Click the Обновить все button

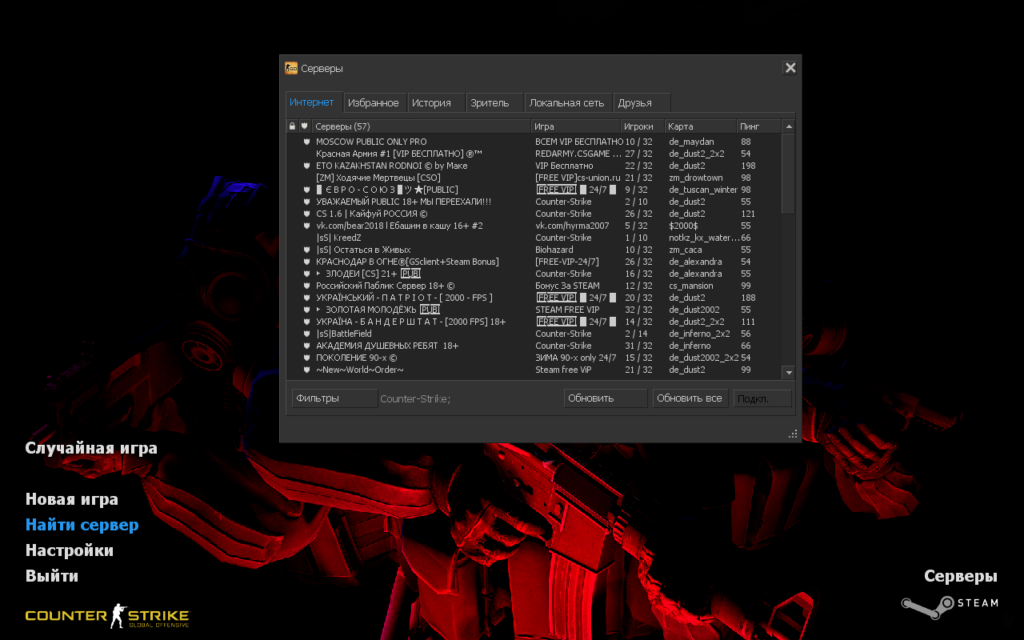(x=690, y=398)
